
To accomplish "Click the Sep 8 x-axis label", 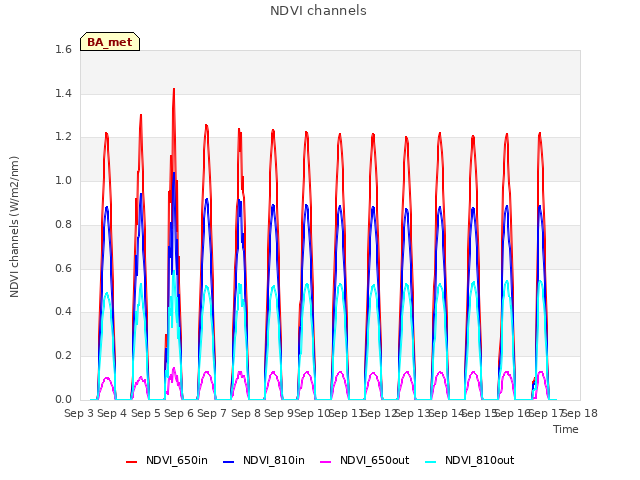I will point(246,413).
